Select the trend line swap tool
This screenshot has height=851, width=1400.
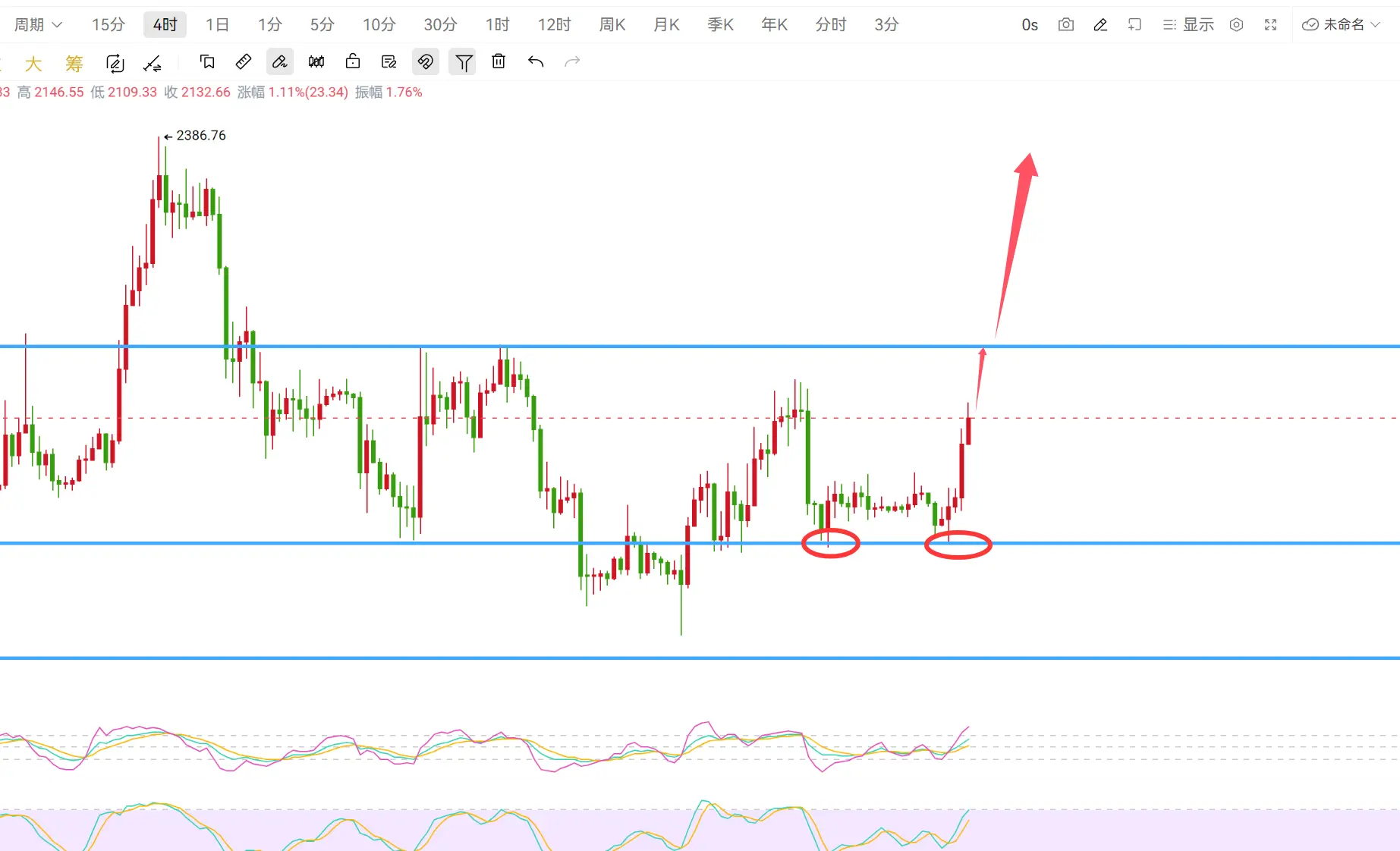pyautogui.click(x=153, y=63)
